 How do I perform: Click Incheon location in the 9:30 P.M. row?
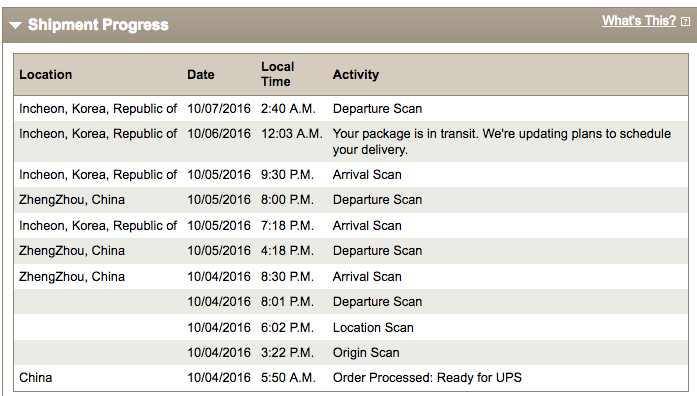(98, 175)
